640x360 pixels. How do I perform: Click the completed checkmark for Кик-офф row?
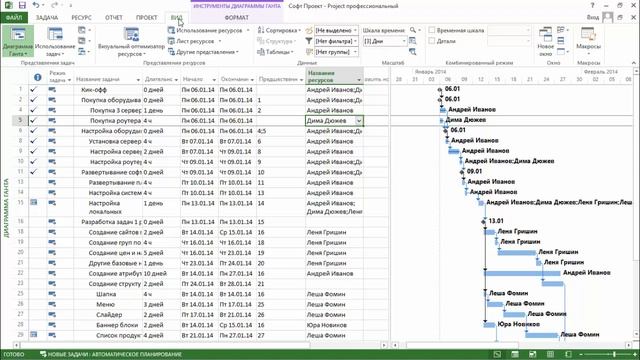(33, 89)
